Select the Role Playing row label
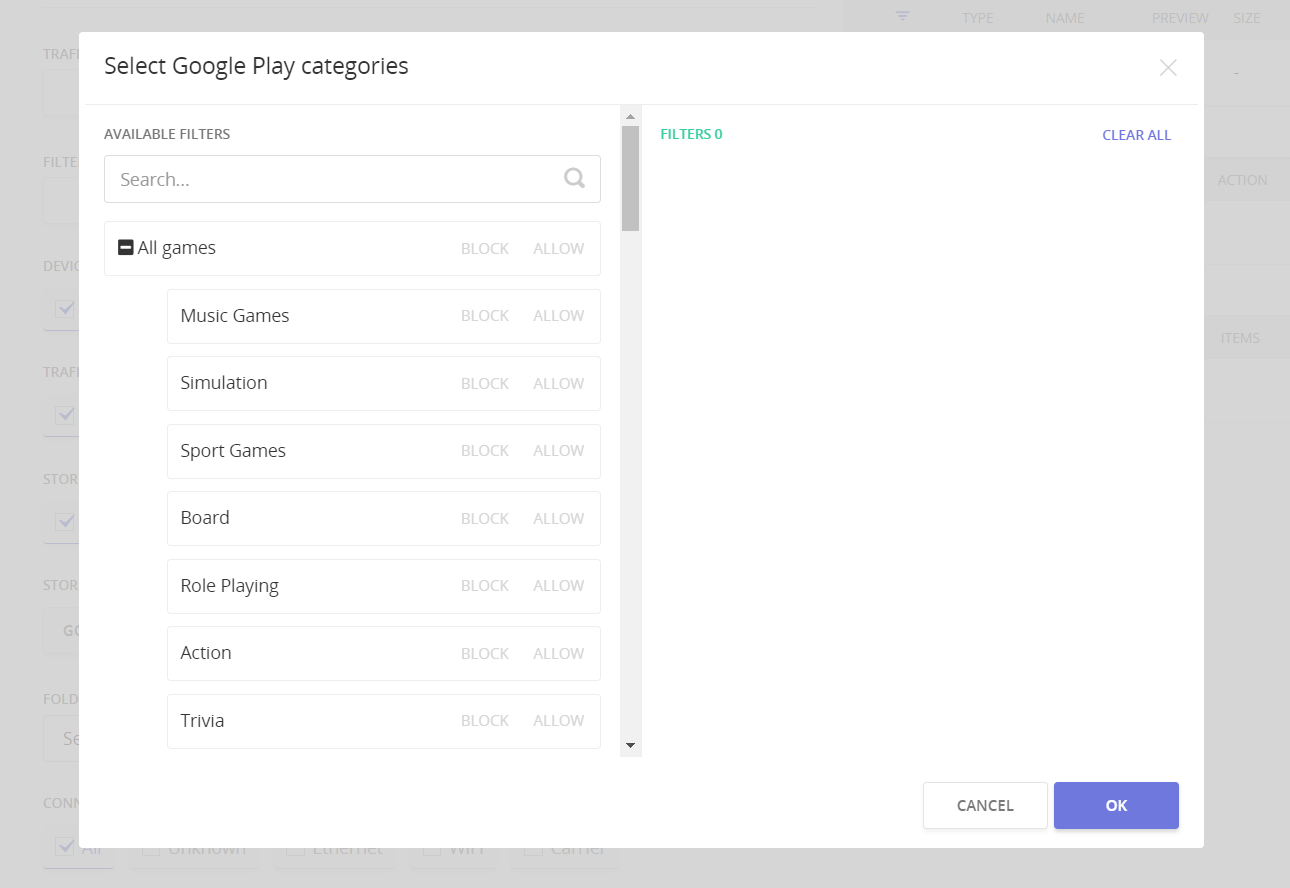Image resolution: width=1290 pixels, height=888 pixels. tap(229, 586)
